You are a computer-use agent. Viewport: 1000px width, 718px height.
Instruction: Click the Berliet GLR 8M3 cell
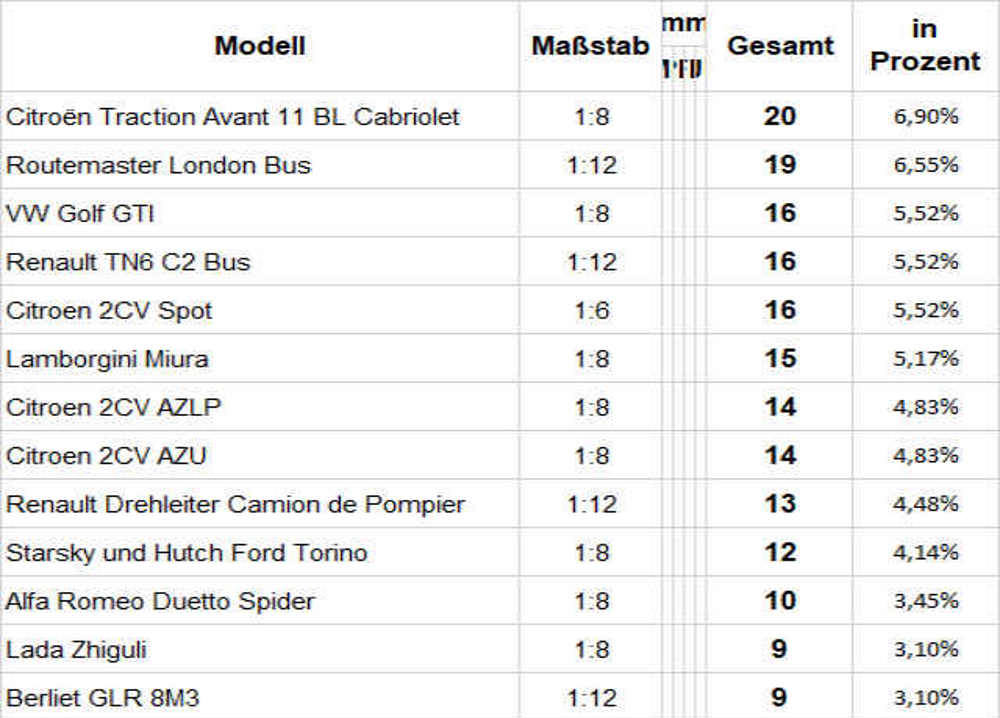pos(102,698)
